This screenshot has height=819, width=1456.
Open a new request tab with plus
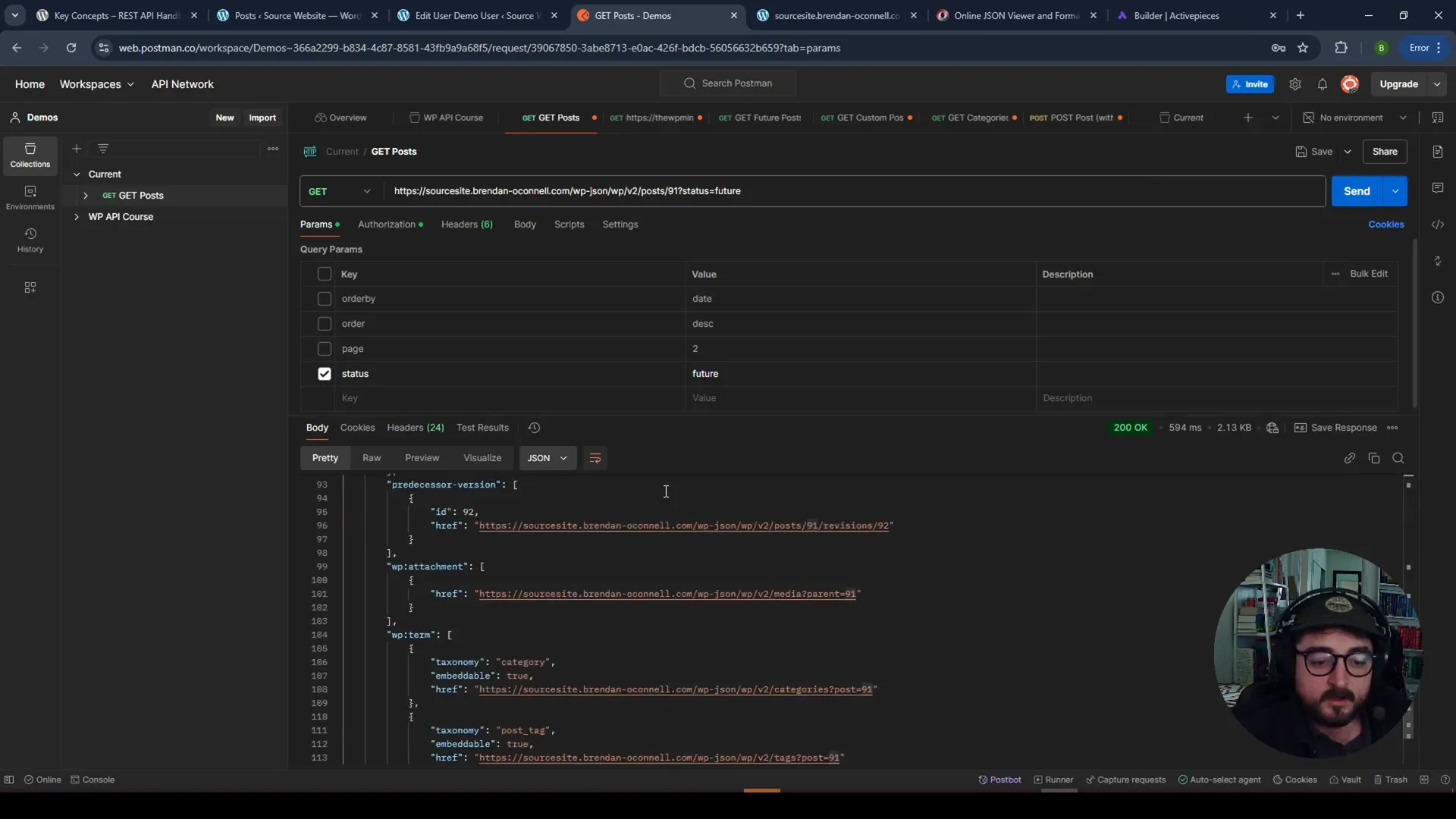pos(1248,118)
